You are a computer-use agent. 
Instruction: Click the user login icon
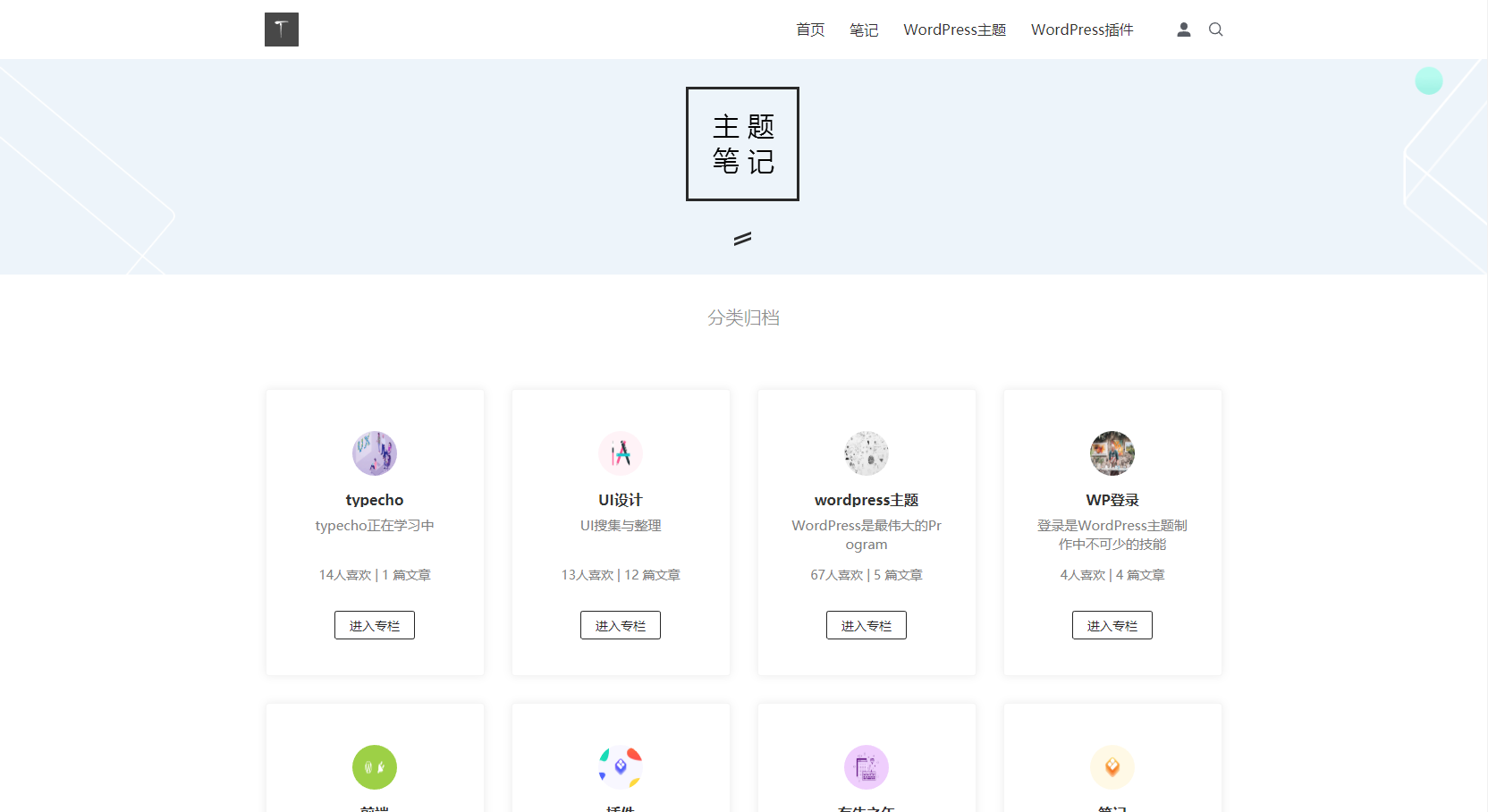click(x=1183, y=30)
